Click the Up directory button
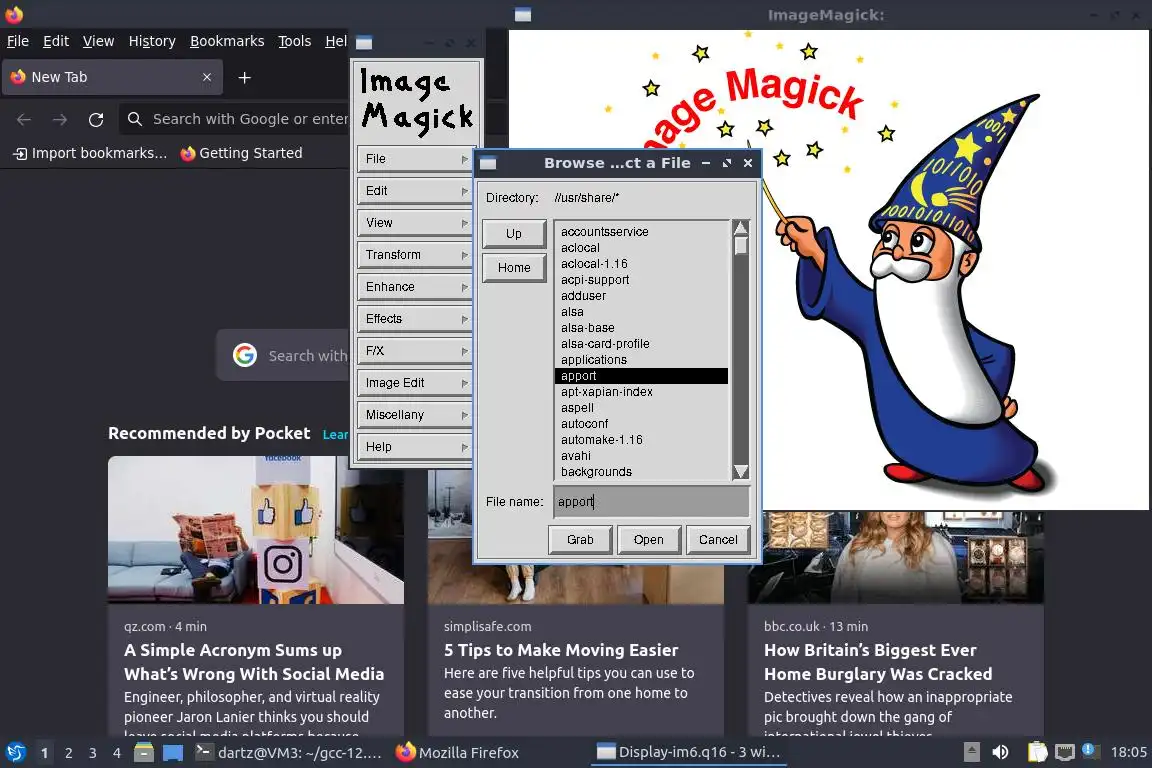The width and height of the screenshot is (1152, 768). pos(514,234)
